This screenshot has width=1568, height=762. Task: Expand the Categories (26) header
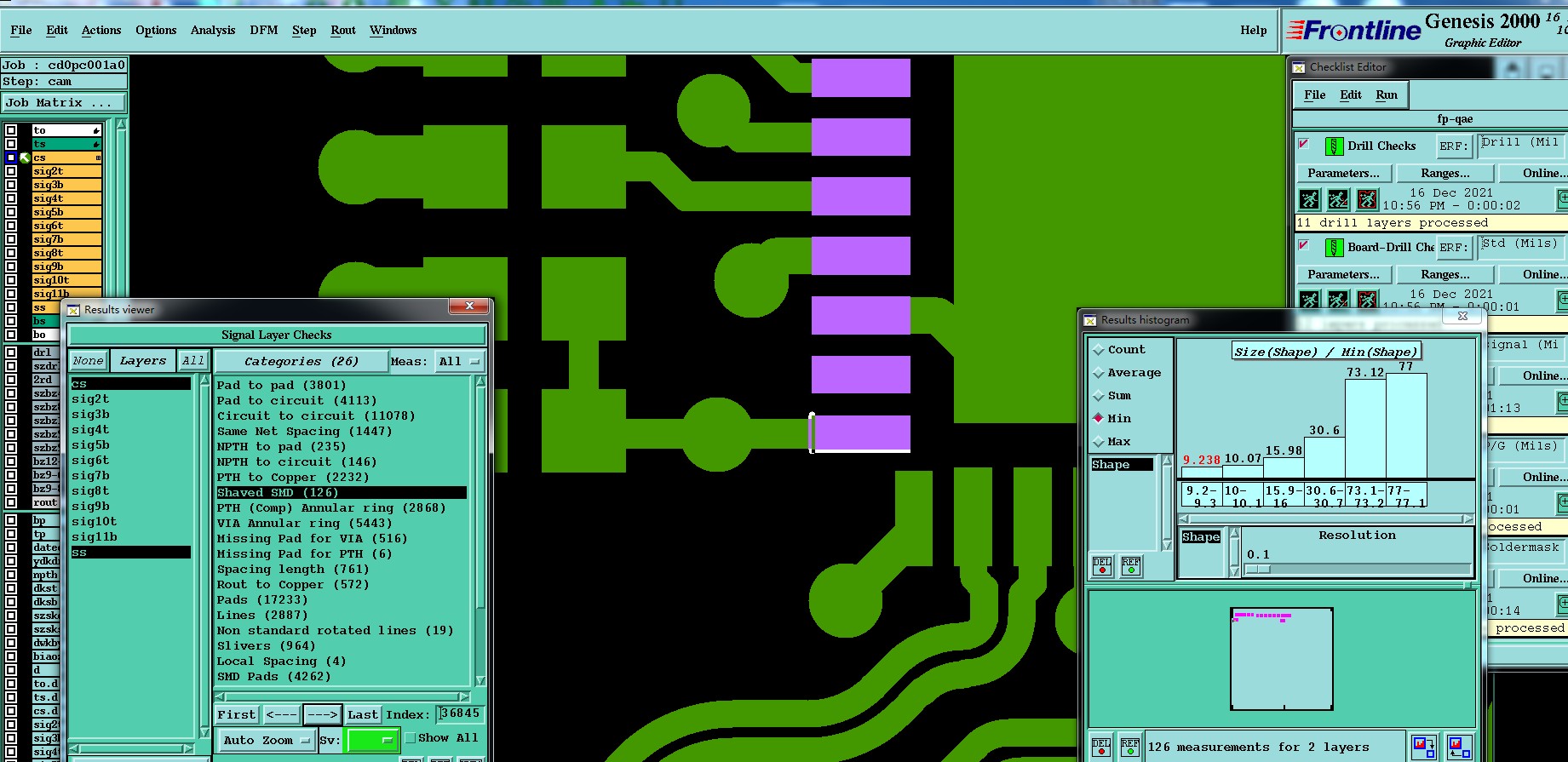(301, 362)
